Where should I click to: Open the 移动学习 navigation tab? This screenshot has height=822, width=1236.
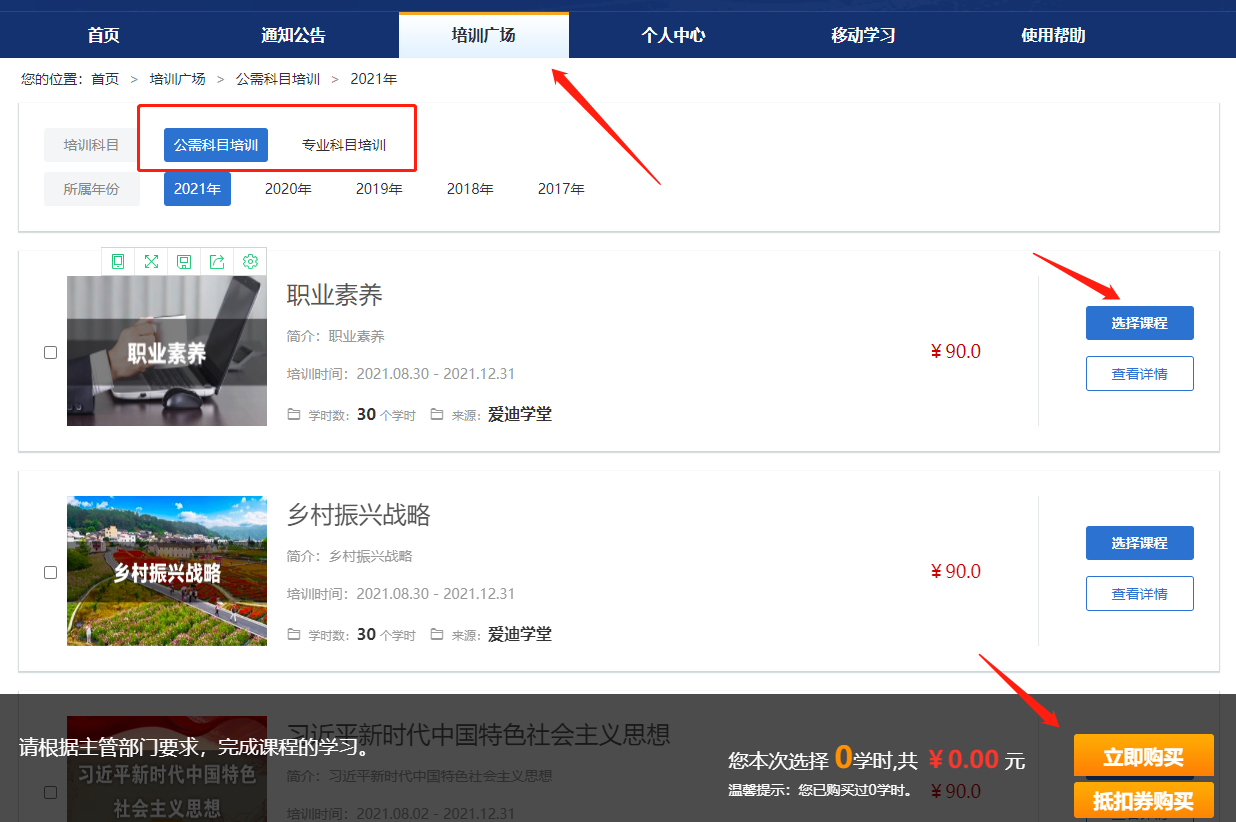(x=863, y=35)
